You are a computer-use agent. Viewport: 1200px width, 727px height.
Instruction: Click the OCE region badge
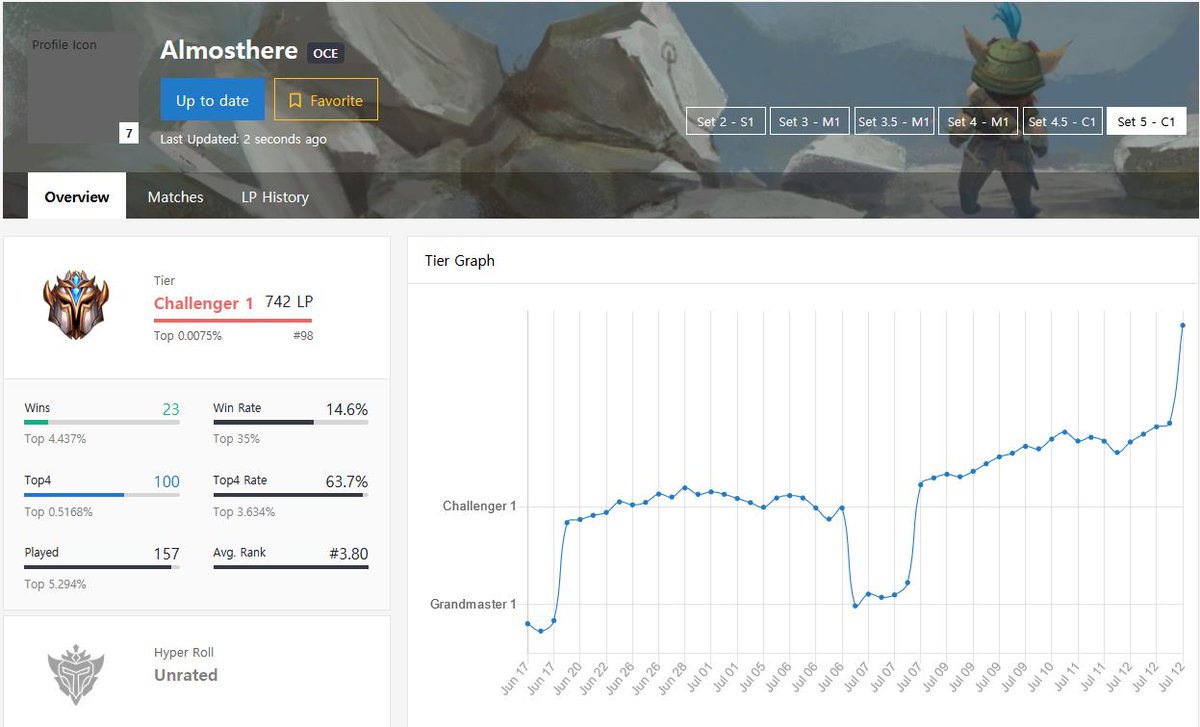(326, 53)
